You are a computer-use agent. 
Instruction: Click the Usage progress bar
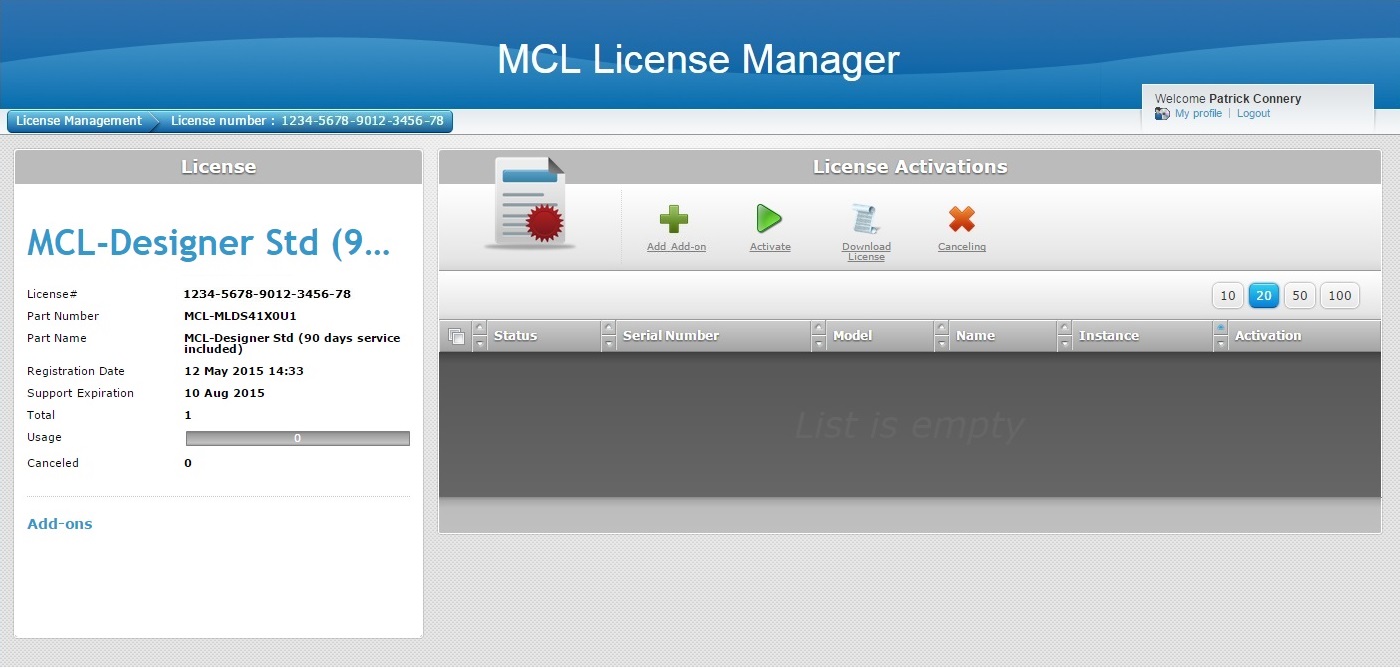point(298,438)
